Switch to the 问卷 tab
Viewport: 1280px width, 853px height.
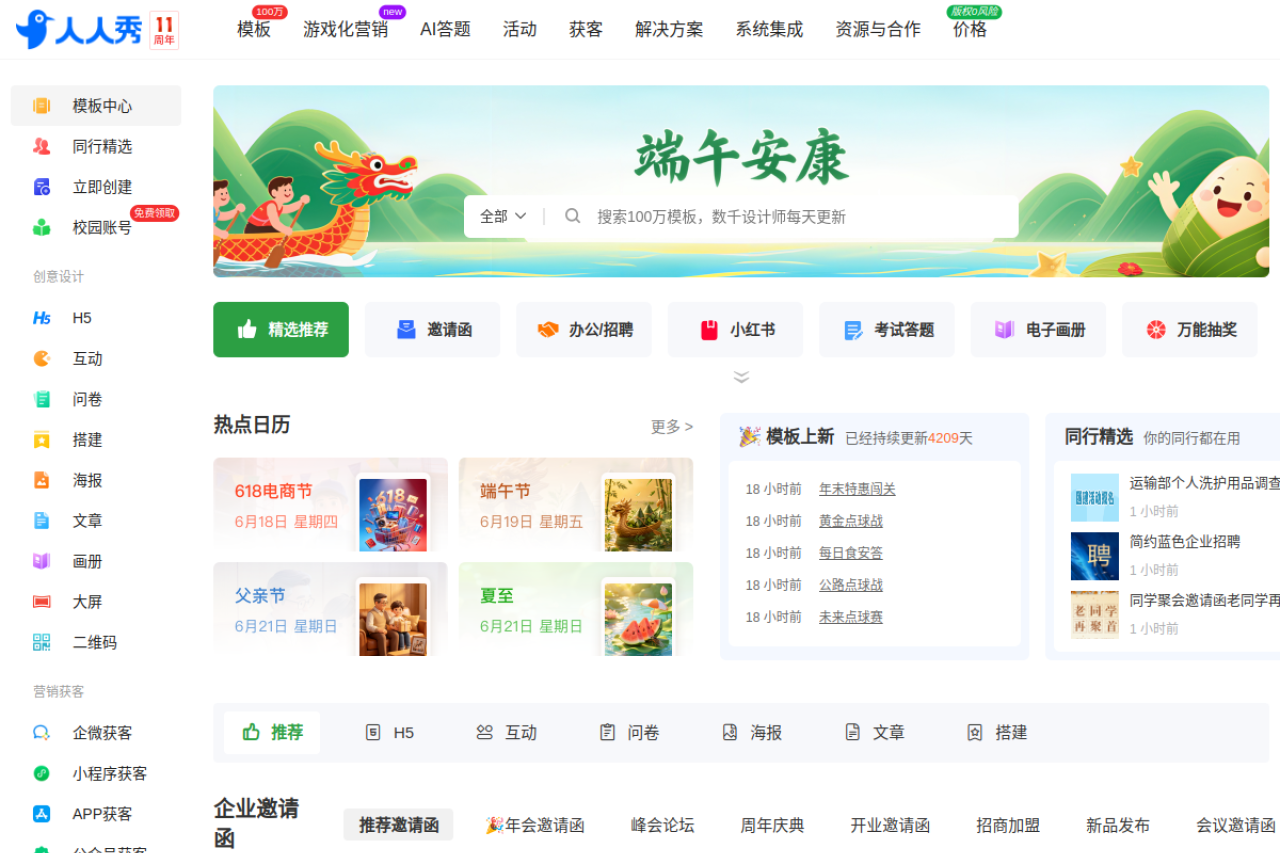click(629, 733)
